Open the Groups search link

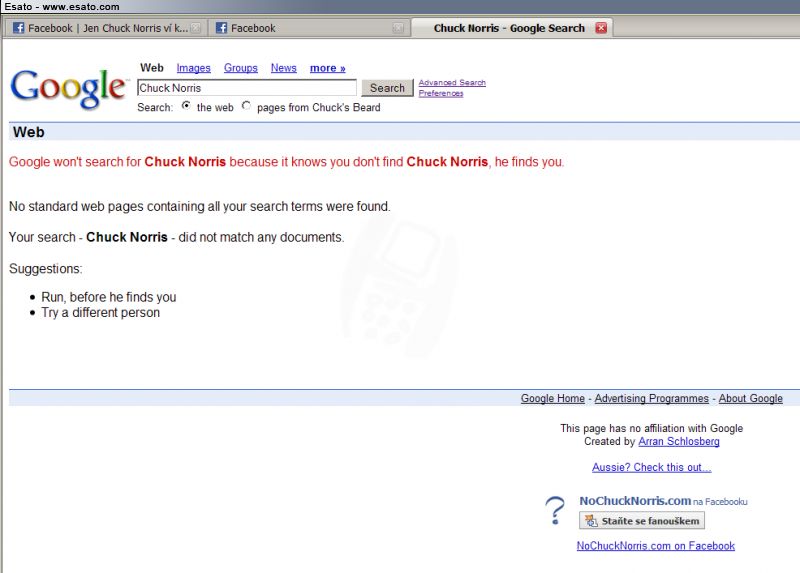[241, 68]
